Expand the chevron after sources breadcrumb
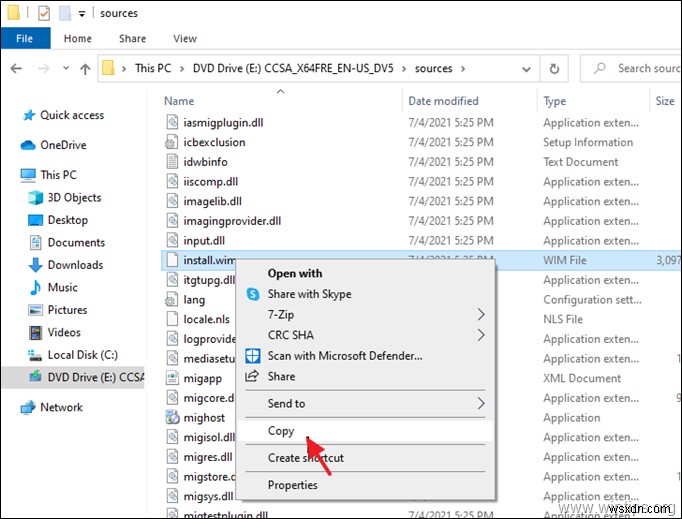Screen dimensions: 682x519 coord(463,68)
